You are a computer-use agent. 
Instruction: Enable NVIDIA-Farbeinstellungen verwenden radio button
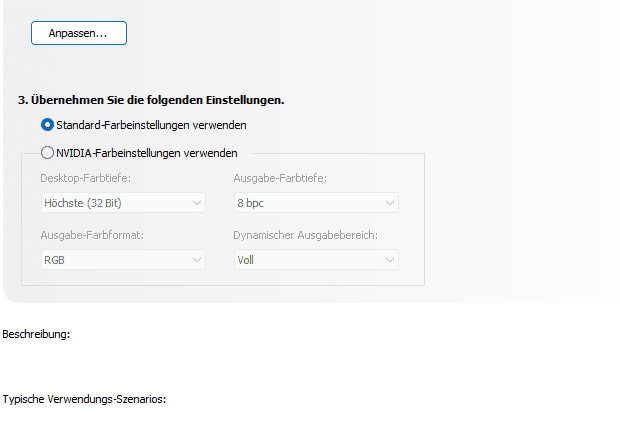click(x=47, y=153)
